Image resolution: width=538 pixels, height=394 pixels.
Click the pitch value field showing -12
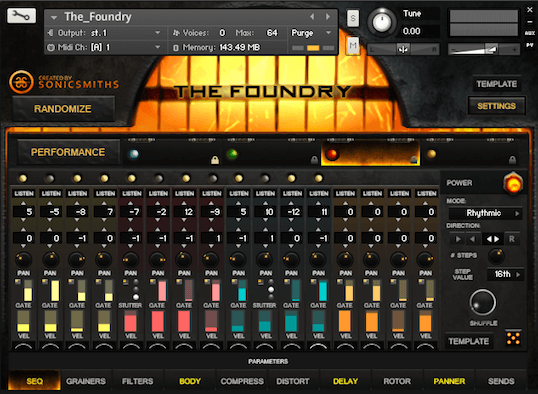[292, 212]
